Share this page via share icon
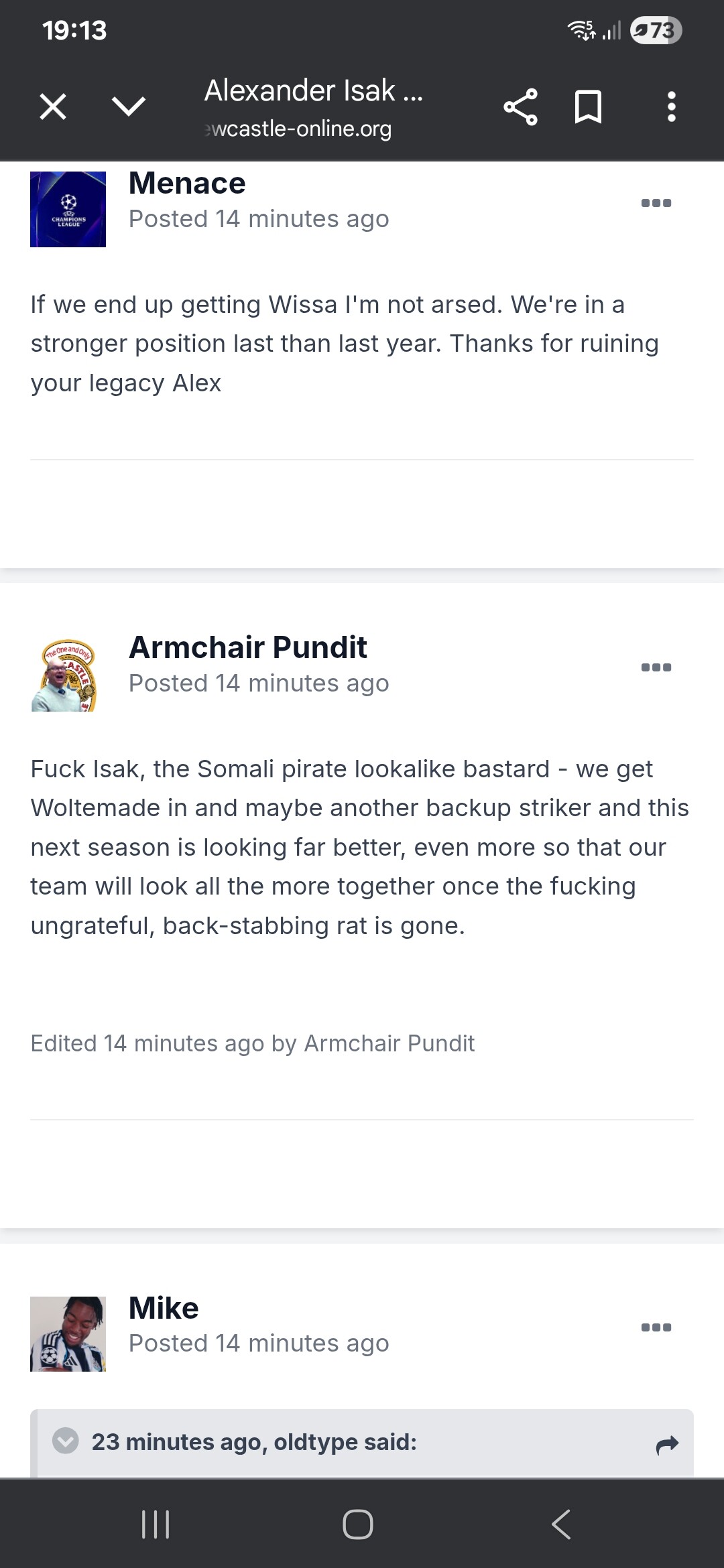The image size is (724, 1568). coord(520,107)
